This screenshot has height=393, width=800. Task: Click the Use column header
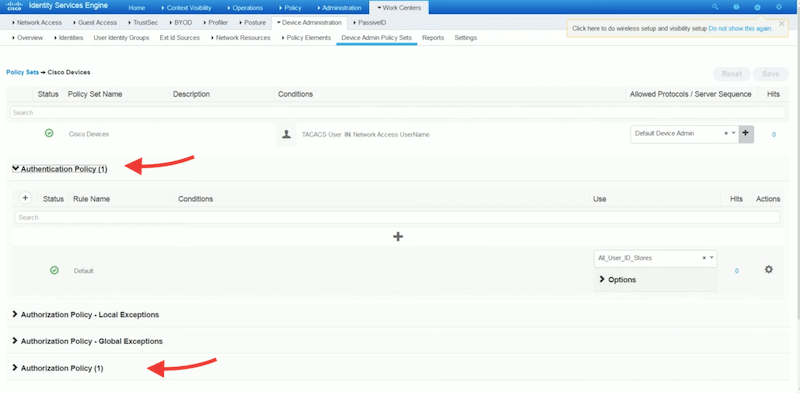coord(599,199)
